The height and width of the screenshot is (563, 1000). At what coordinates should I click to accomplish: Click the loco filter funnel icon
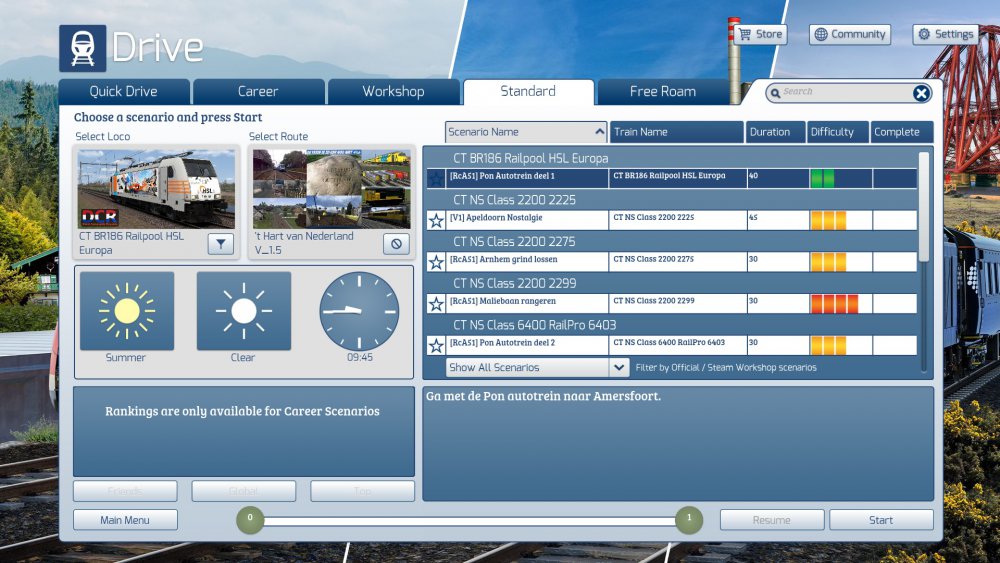pyautogui.click(x=221, y=243)
